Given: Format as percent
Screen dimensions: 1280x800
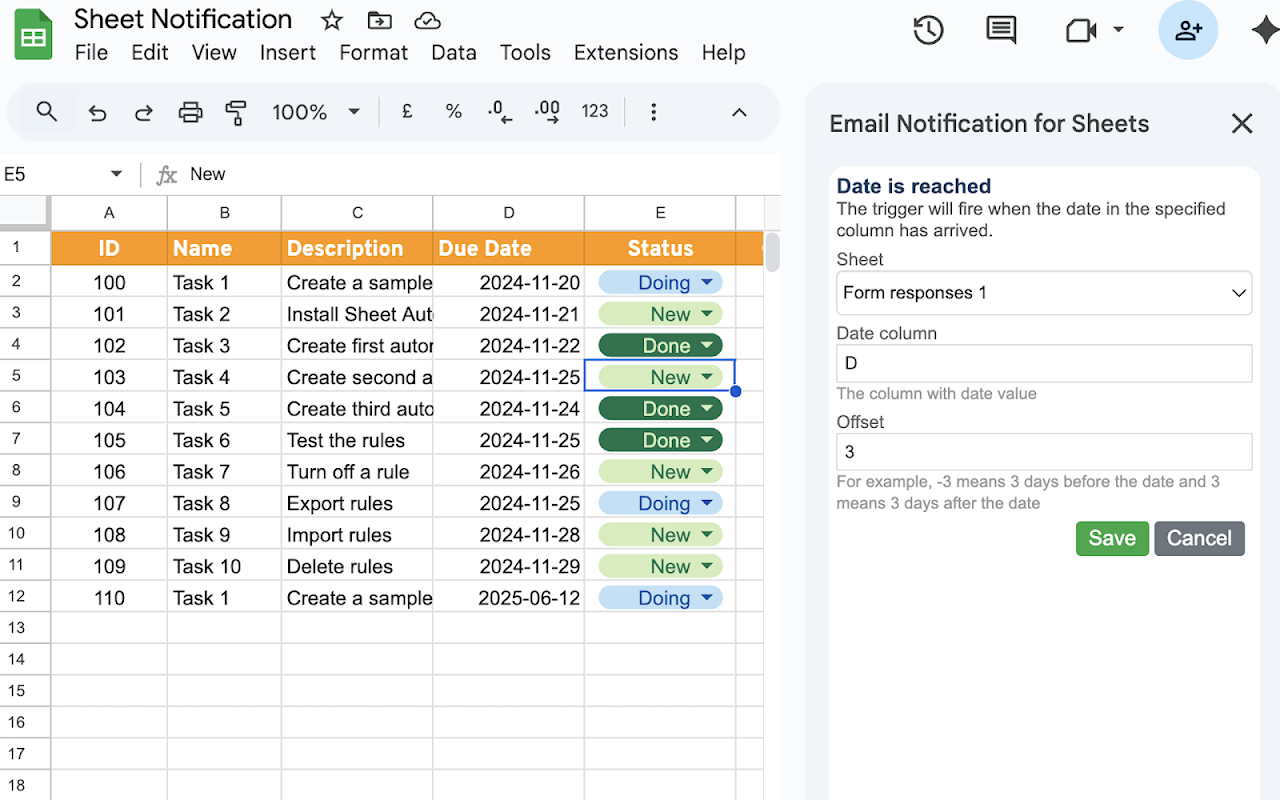Looking at the screenshot, I should [454, 112].
